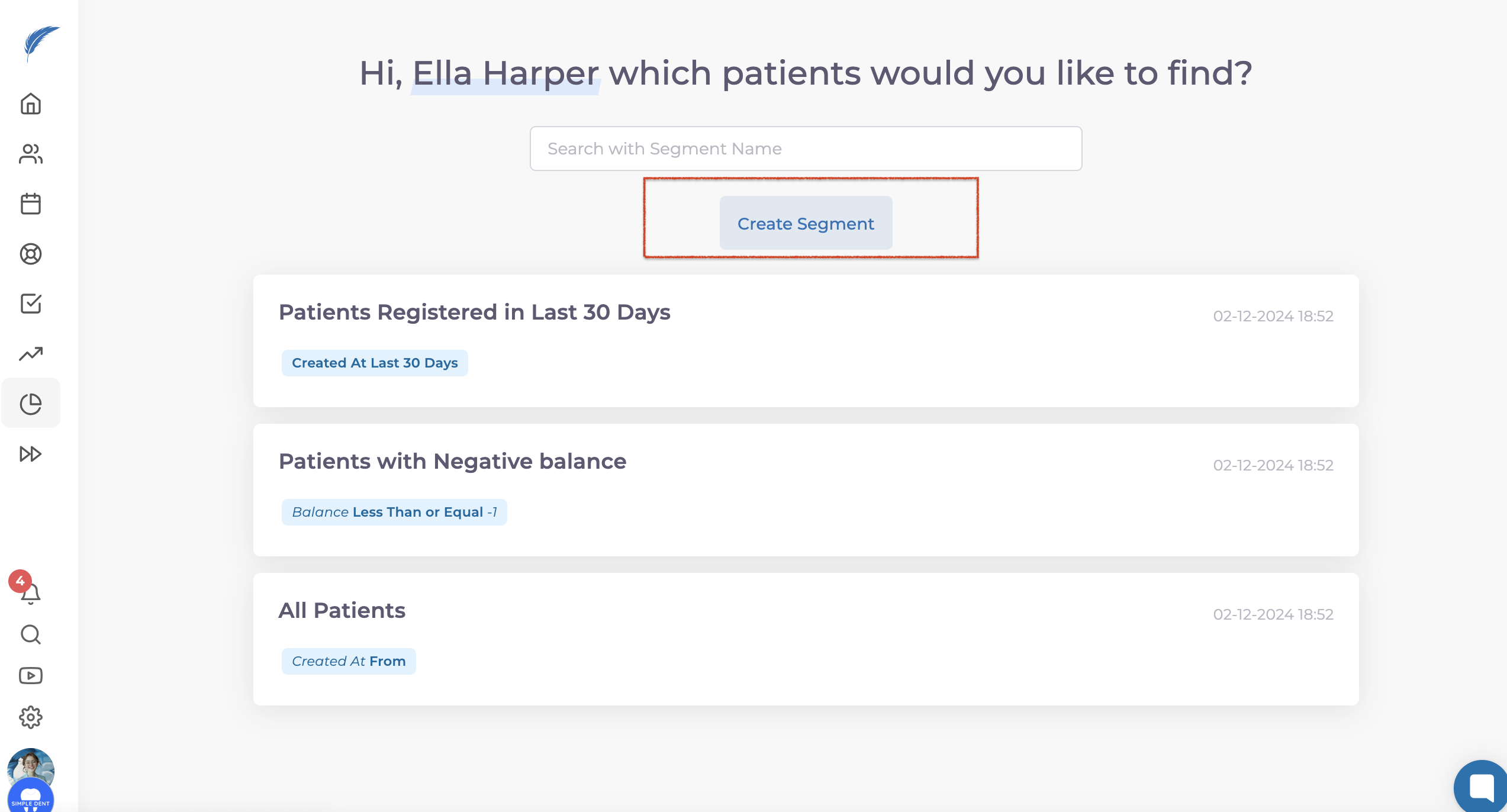Click the feather logo at top
The image size is (1507, 812).
(40, 43)
